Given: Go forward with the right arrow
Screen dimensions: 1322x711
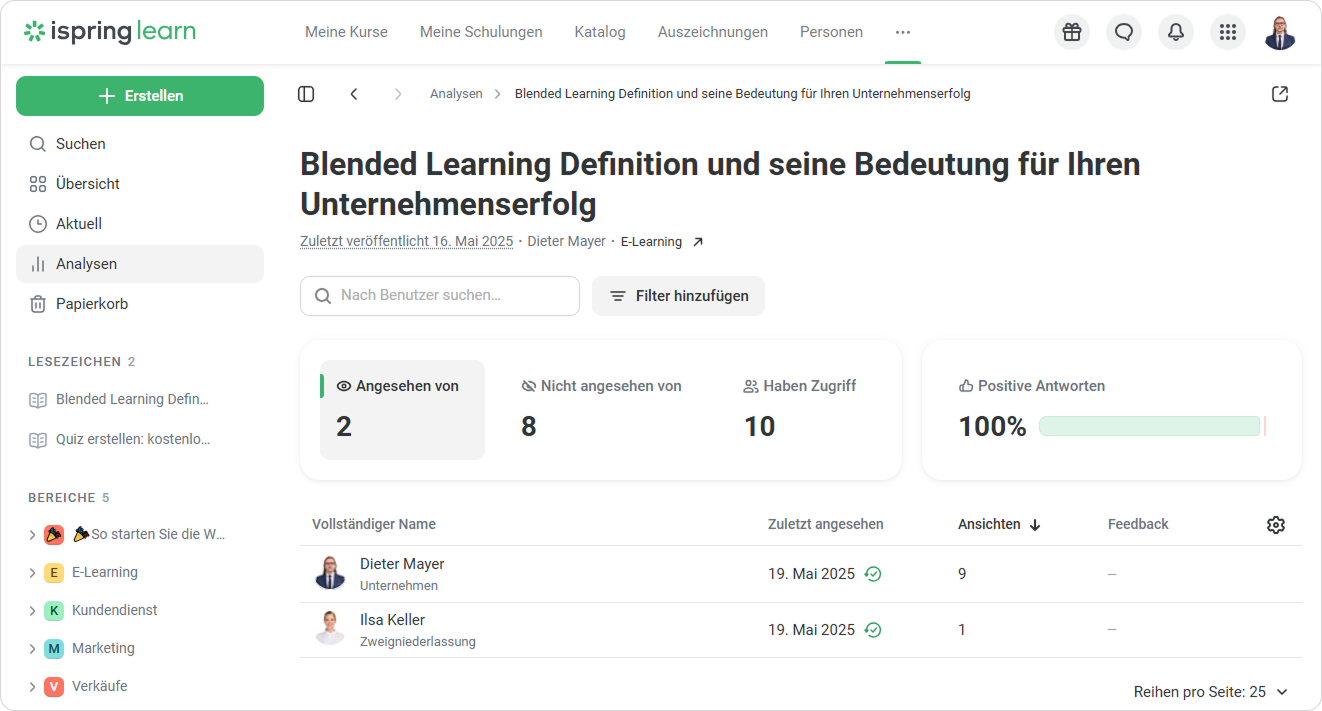Looking at the screenshot, I should pos(398,94).
